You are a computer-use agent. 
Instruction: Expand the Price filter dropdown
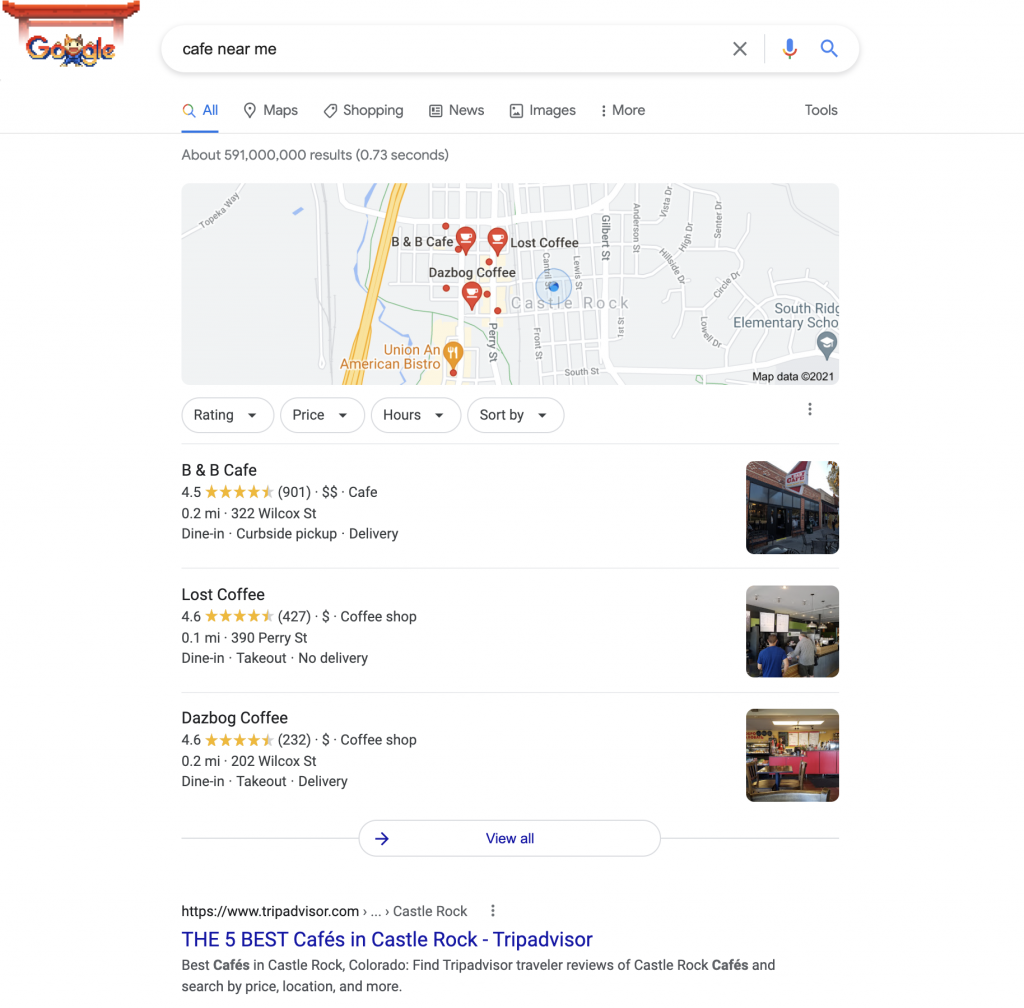click(322, 415)
